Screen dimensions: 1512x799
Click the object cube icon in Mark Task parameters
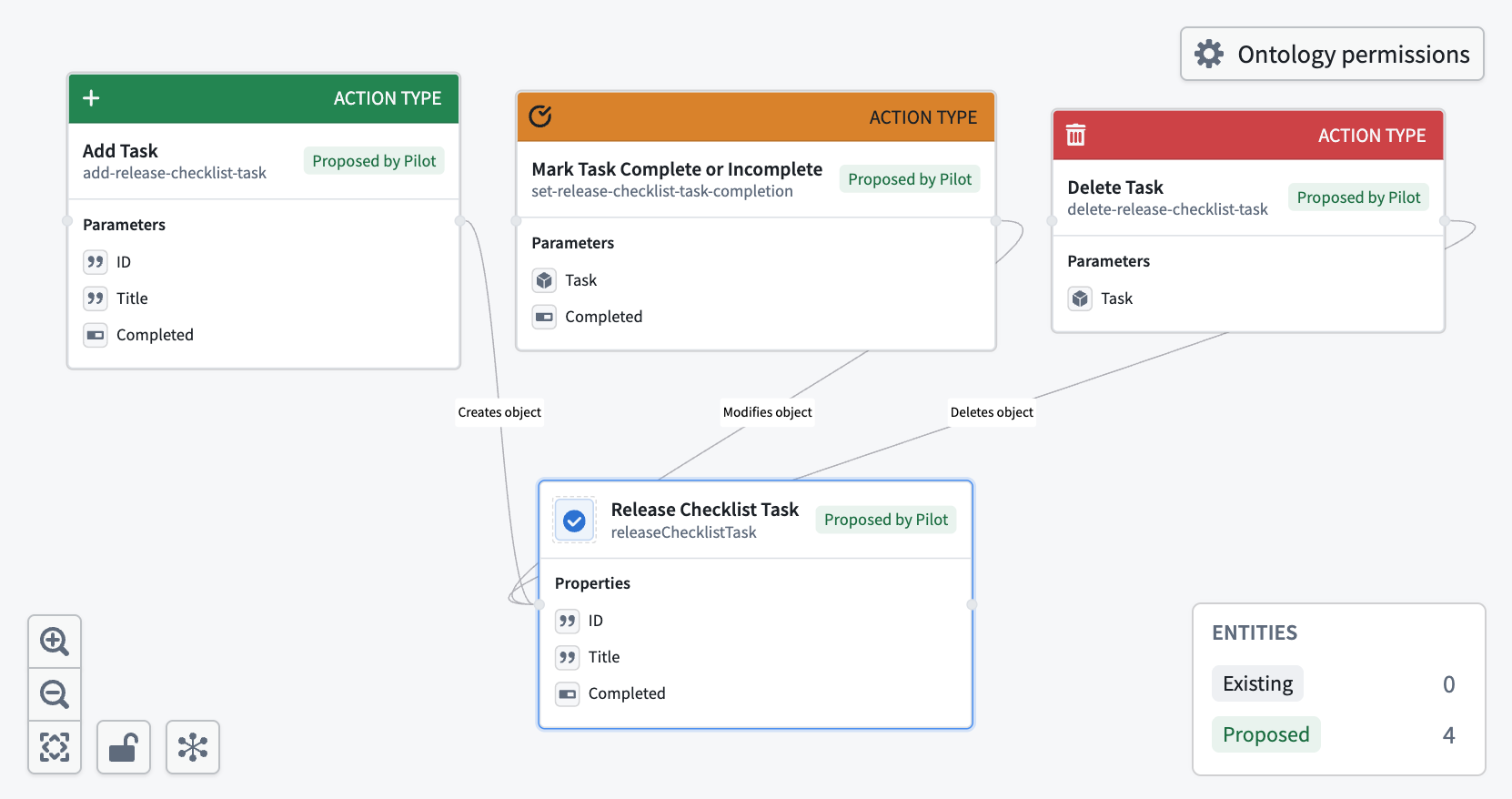(544, 280)
